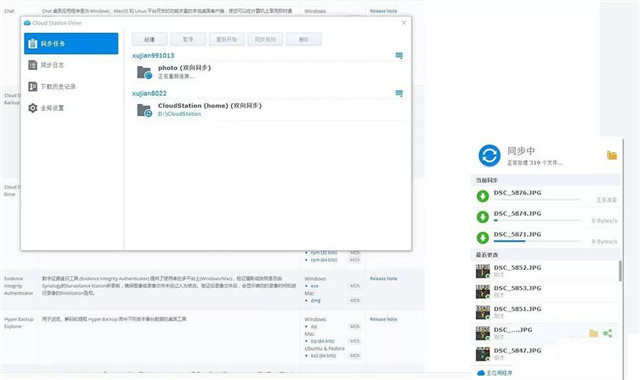Click progress bar of DSC_5876.JPG
The image size is (640, 380).
point(537,200)
